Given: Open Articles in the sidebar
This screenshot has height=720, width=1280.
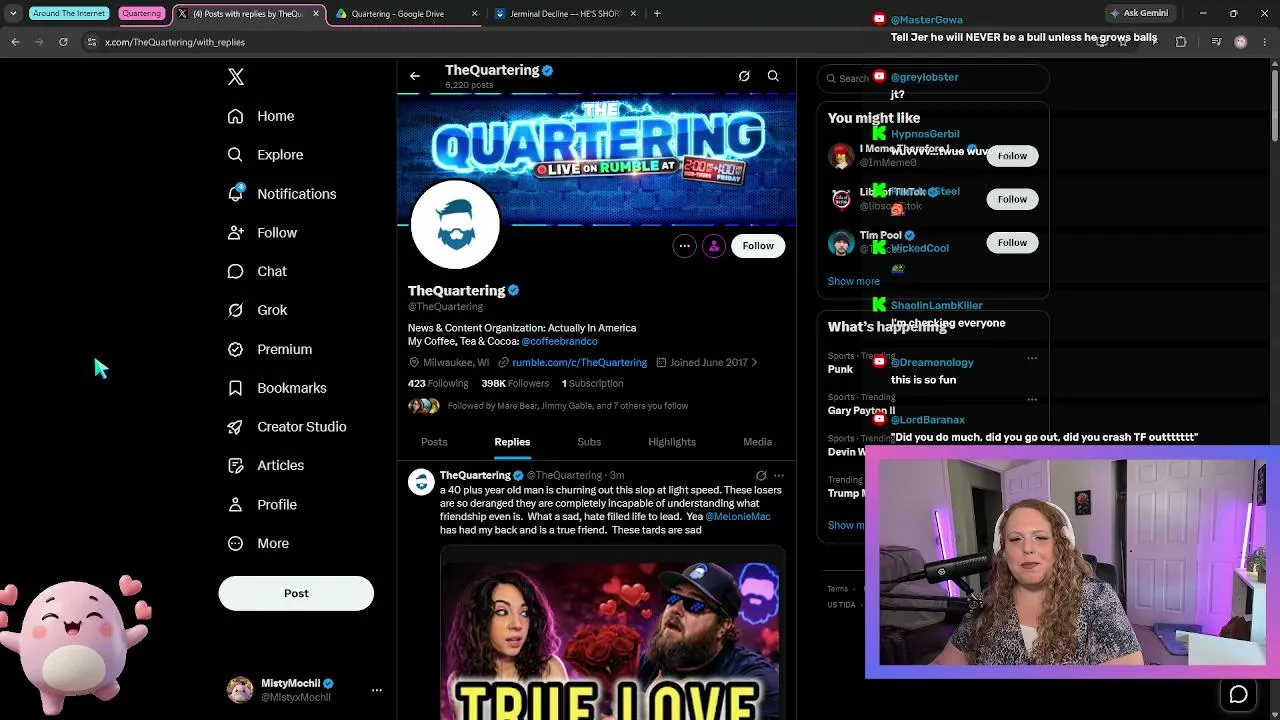Looking at the screenshot, I should click(x=266, y=465).
